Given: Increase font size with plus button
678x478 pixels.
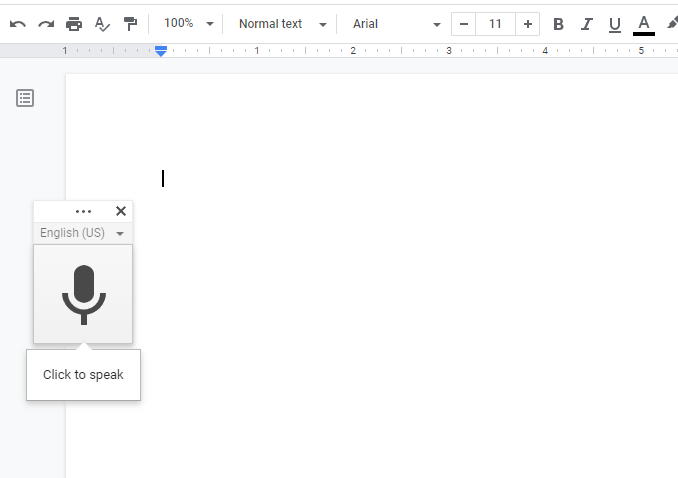Looking at the screenshot, I should click(x=528, y=24).
